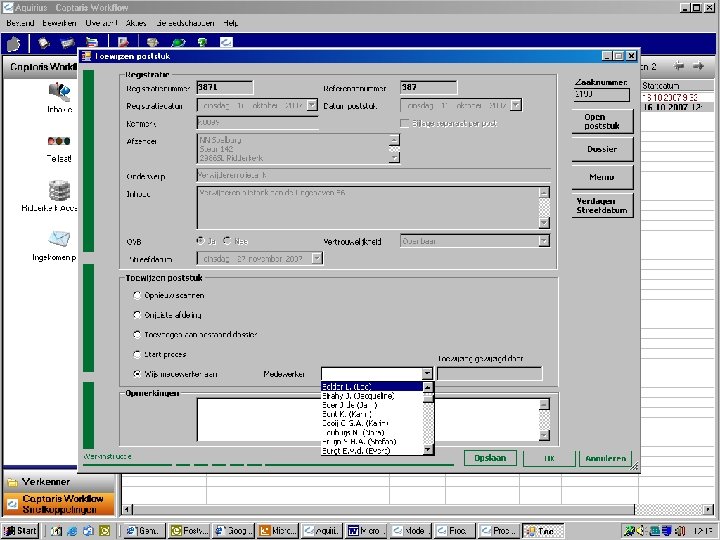The width and height of the screenshot is (720, 540).
Task: Click the Dossier button
Action: 602,149
